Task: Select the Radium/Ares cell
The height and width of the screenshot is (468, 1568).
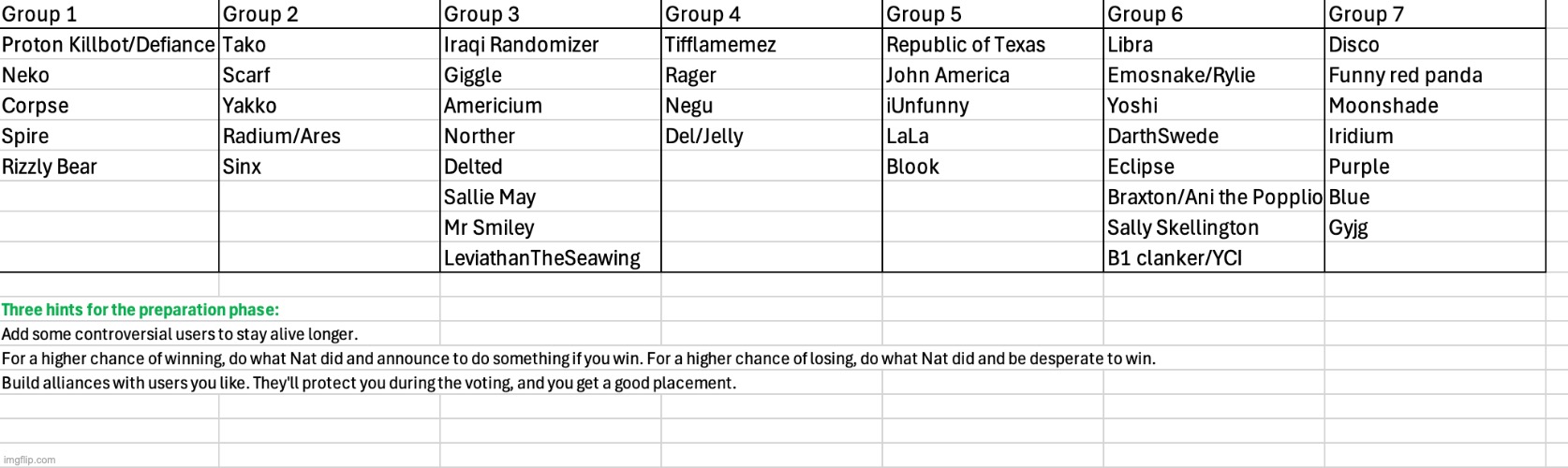Action: (330, 136)
